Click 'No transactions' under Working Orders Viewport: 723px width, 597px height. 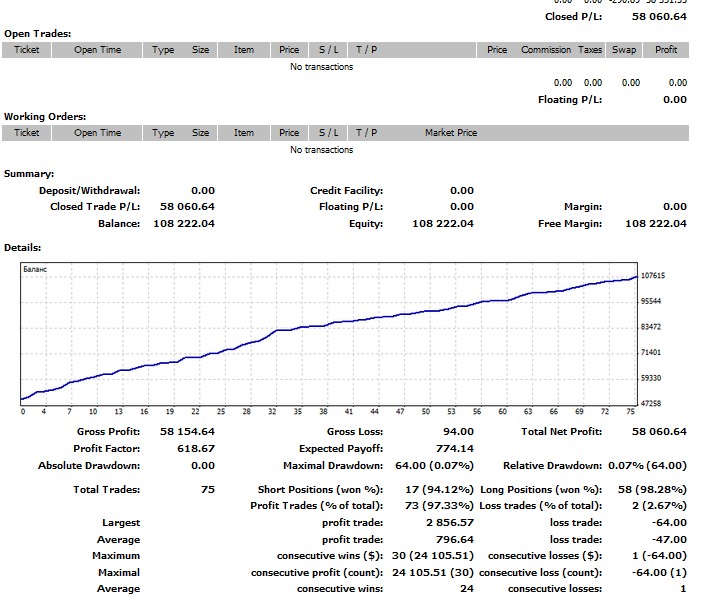(321, 150)
